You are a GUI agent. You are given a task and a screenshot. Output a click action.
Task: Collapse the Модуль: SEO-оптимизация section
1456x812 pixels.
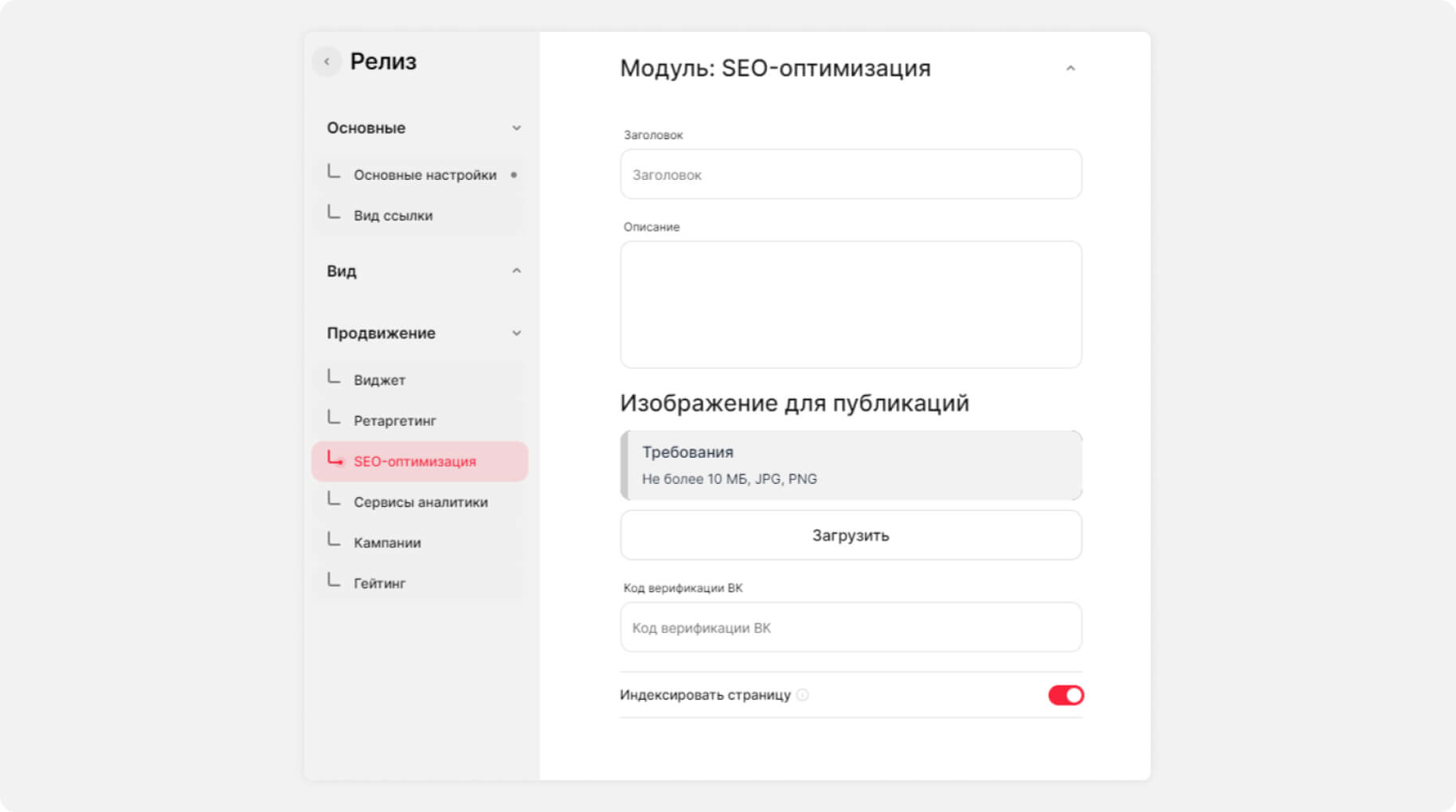pos(1070,68)
